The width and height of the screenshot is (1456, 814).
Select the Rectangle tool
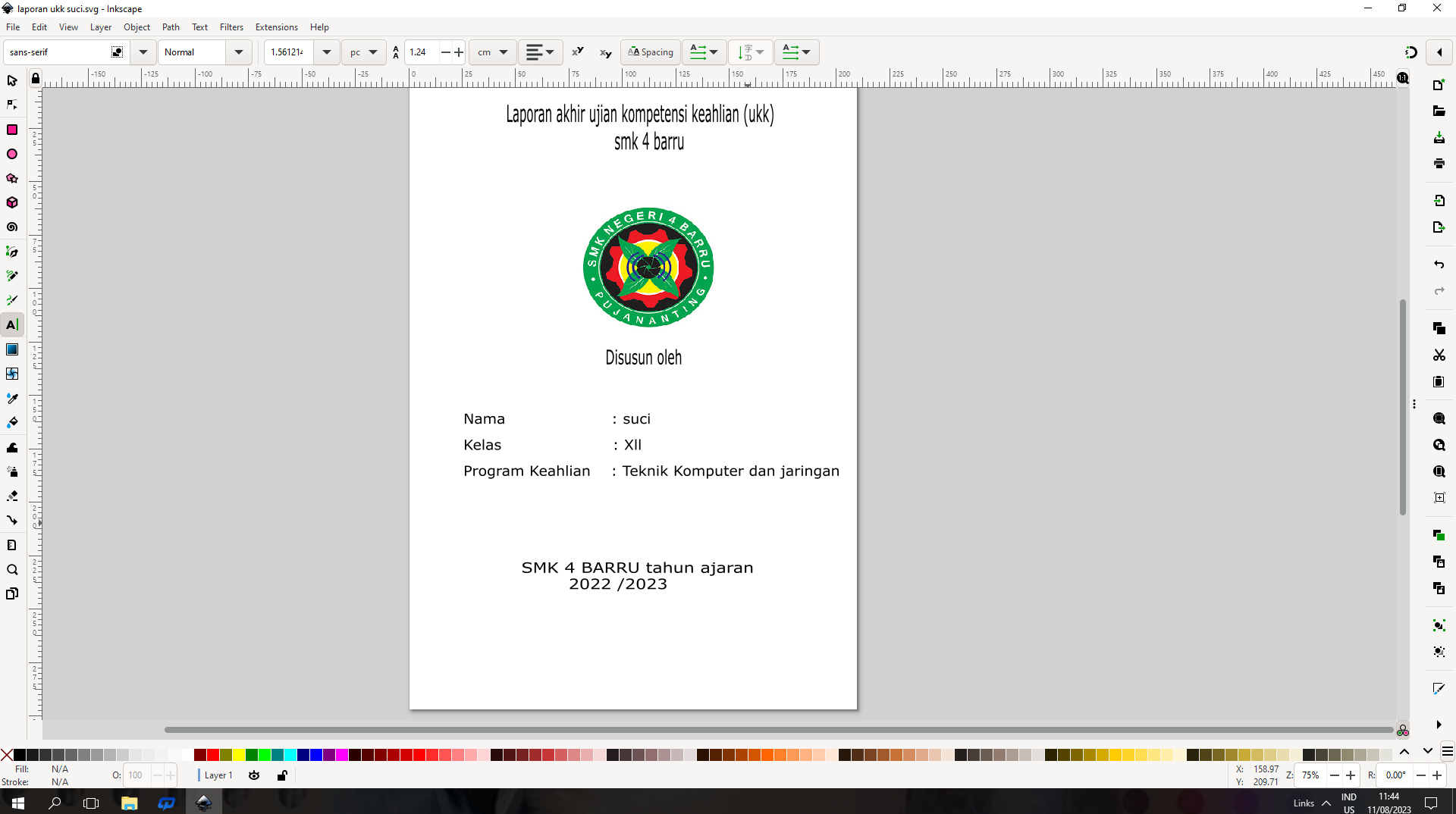click(x=12, y=130)
